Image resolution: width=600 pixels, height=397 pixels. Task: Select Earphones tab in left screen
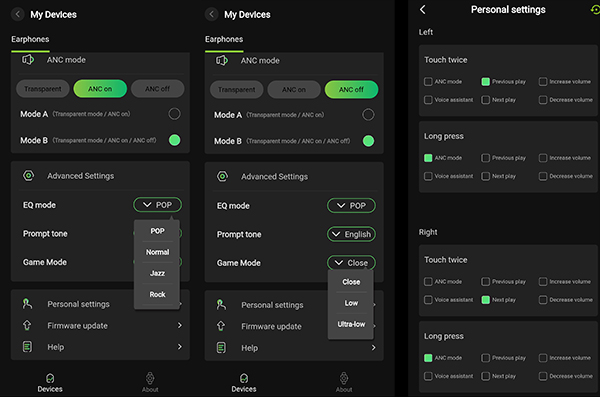(x=30, y=39)
